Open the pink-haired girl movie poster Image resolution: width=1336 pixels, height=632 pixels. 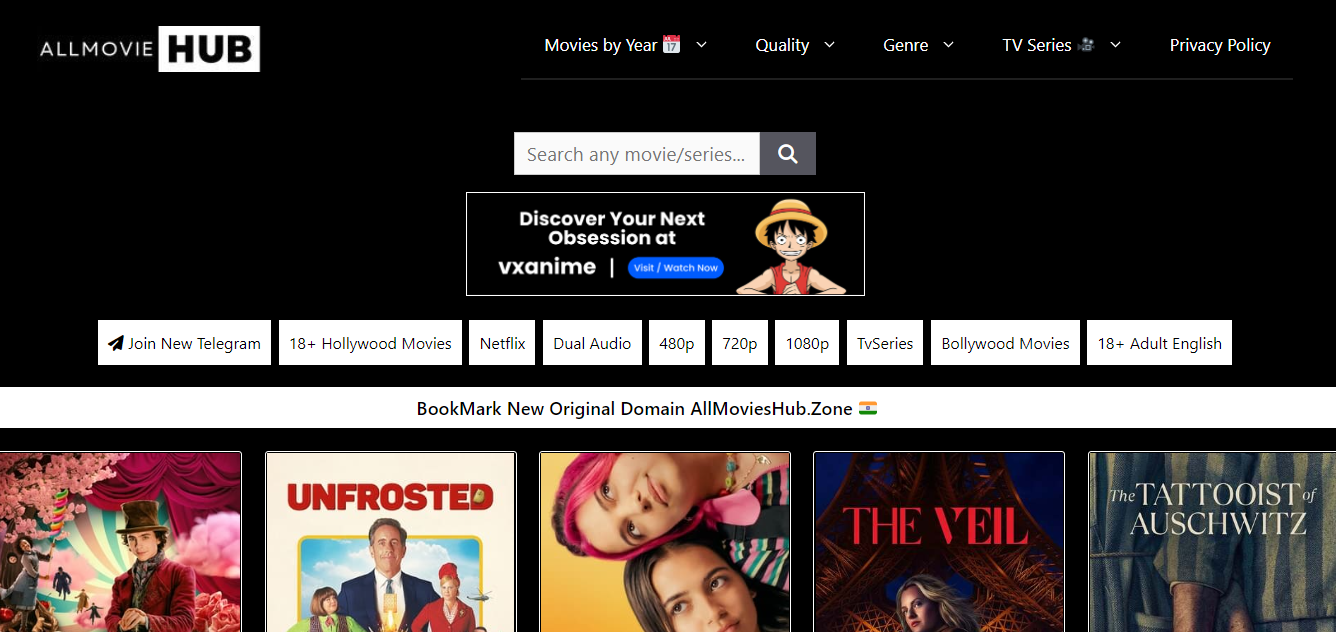pos(665,542)
